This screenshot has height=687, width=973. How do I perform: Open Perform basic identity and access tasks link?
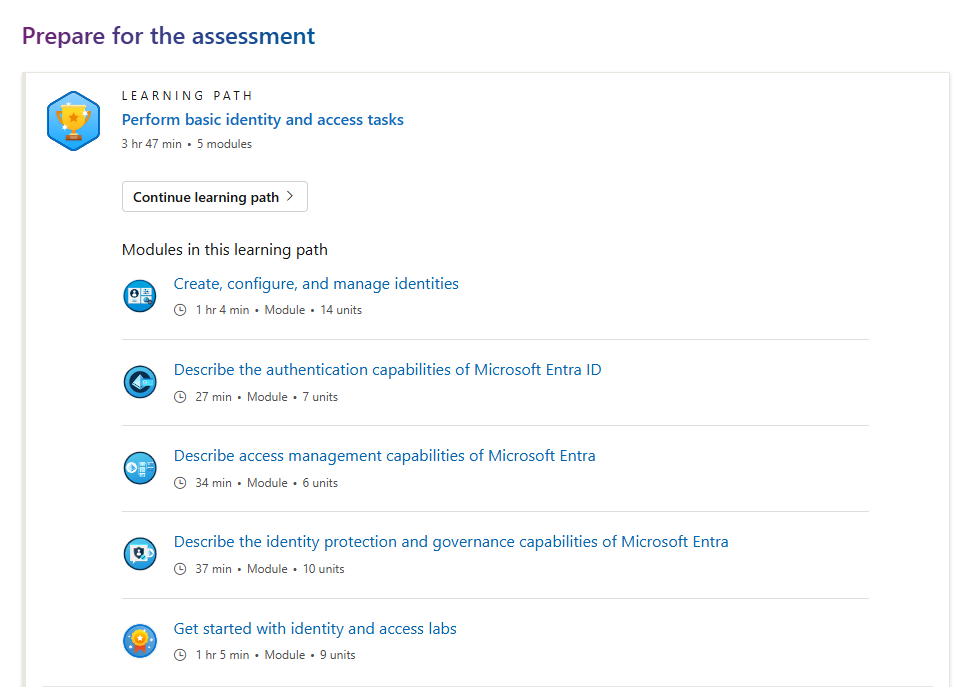pos(262,119)
